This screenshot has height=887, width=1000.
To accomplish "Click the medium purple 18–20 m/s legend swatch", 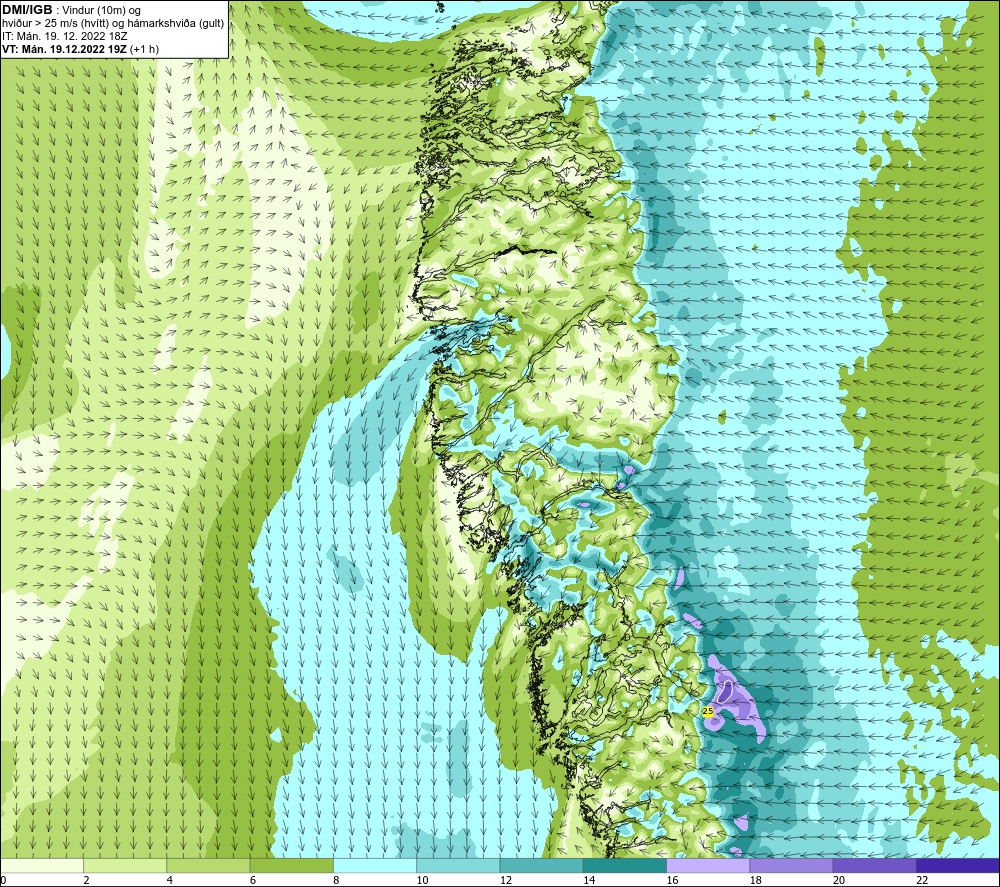I will point(791,865).
